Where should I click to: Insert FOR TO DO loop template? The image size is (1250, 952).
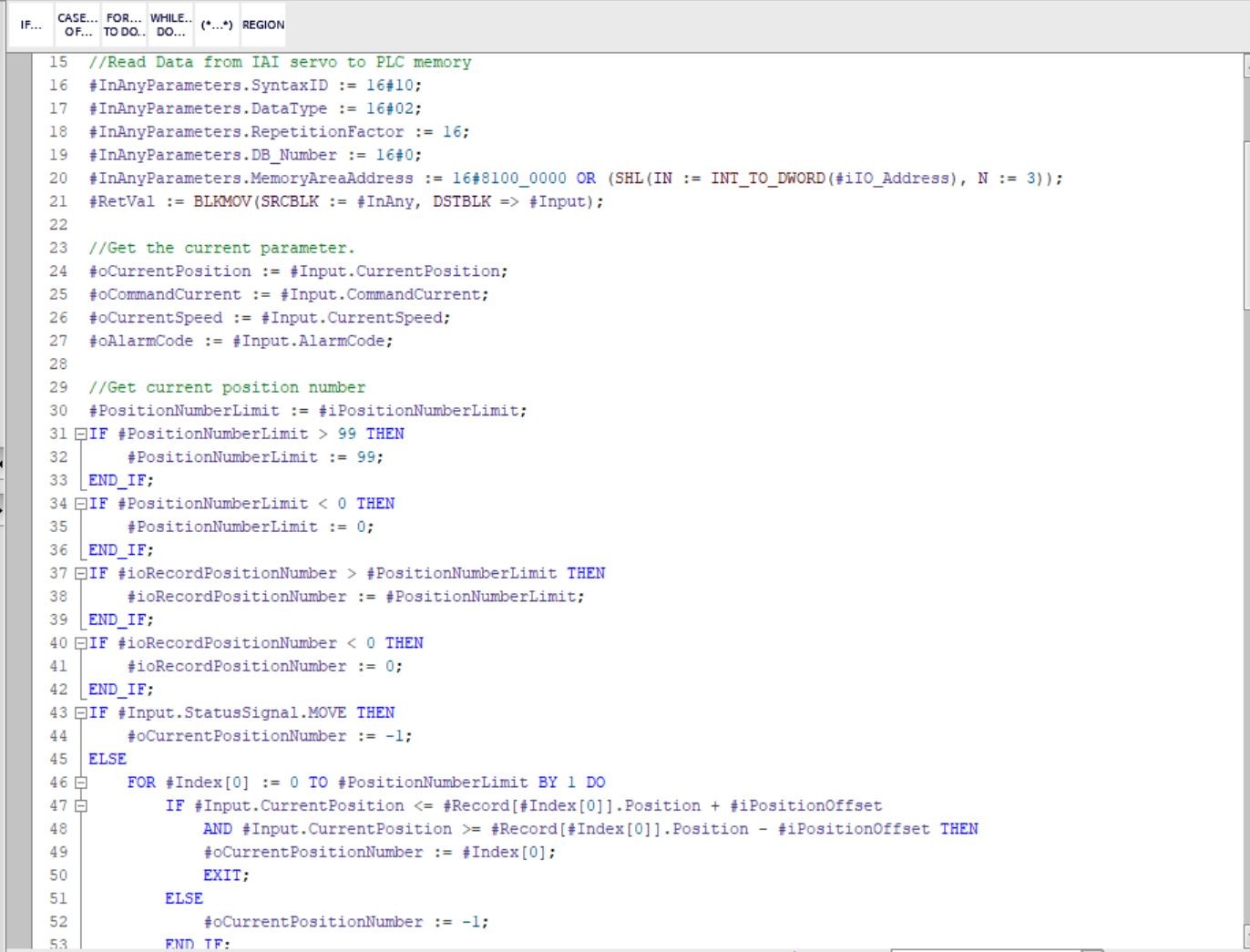pos(123,25)
